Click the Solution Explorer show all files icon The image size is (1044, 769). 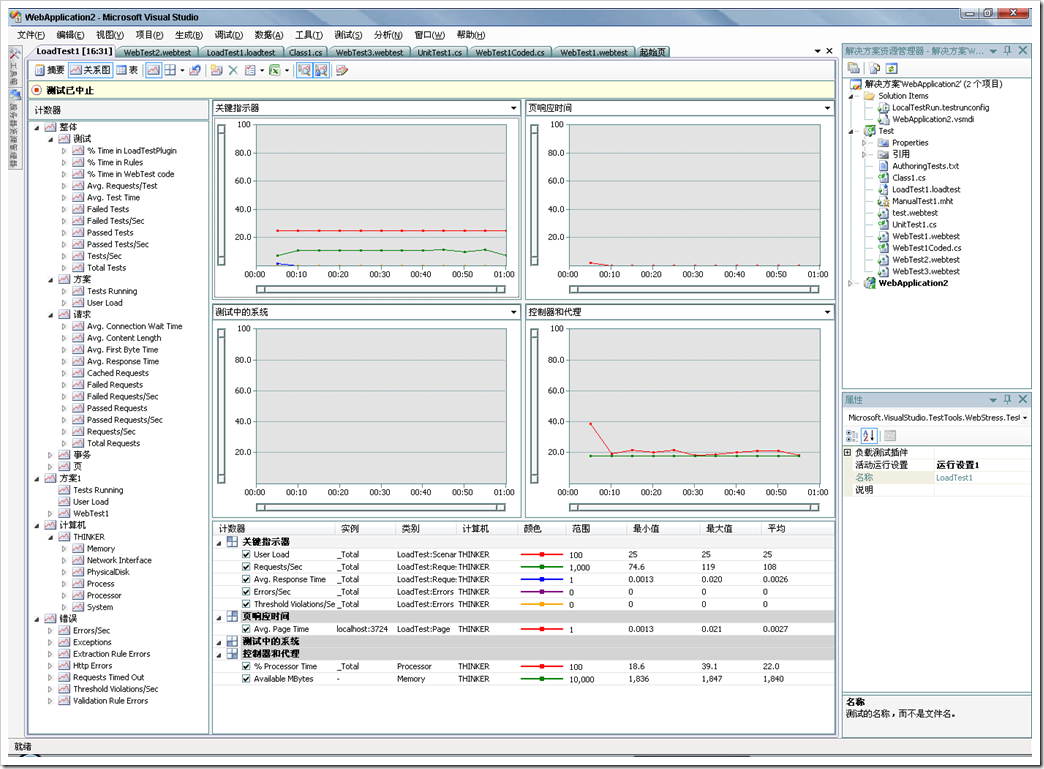click(875, 68)
